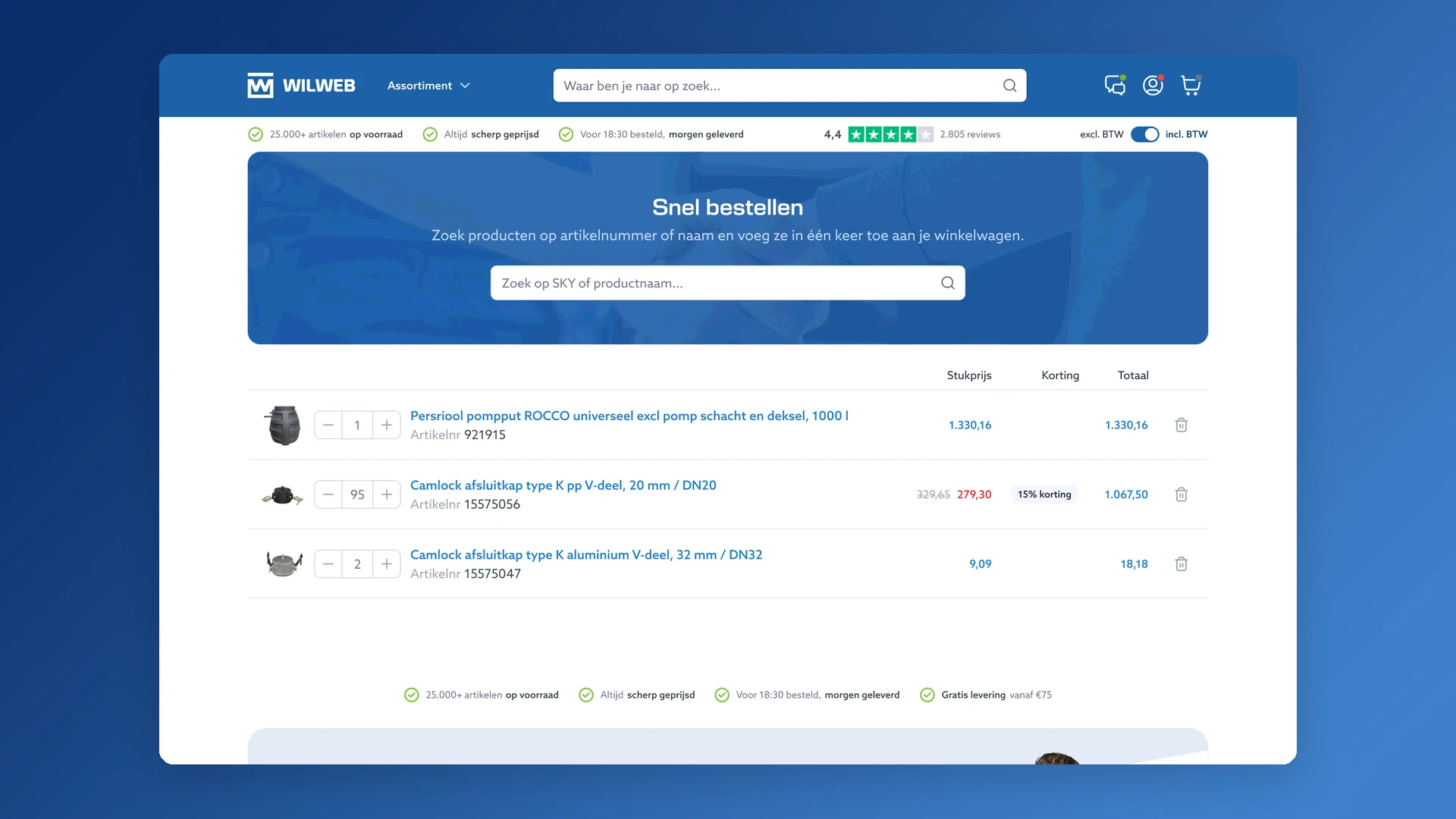Increase quantity of Camlock pp V-deel DN20
This screenshot has width=1456, height=819.
coord(387,494)
